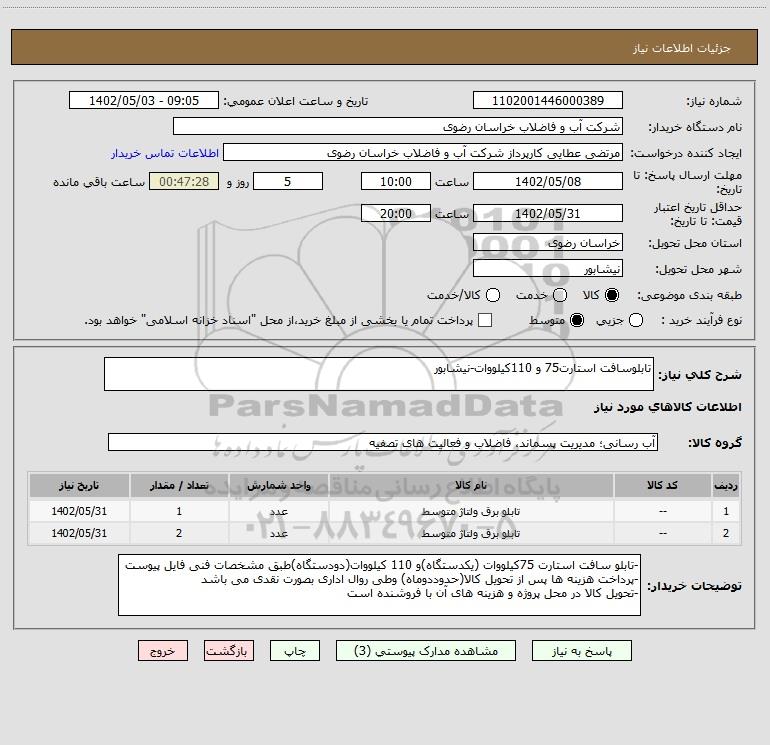Click row 2 unit cell عدد
The image size is (770, 745).
click(x=278, y=533)
